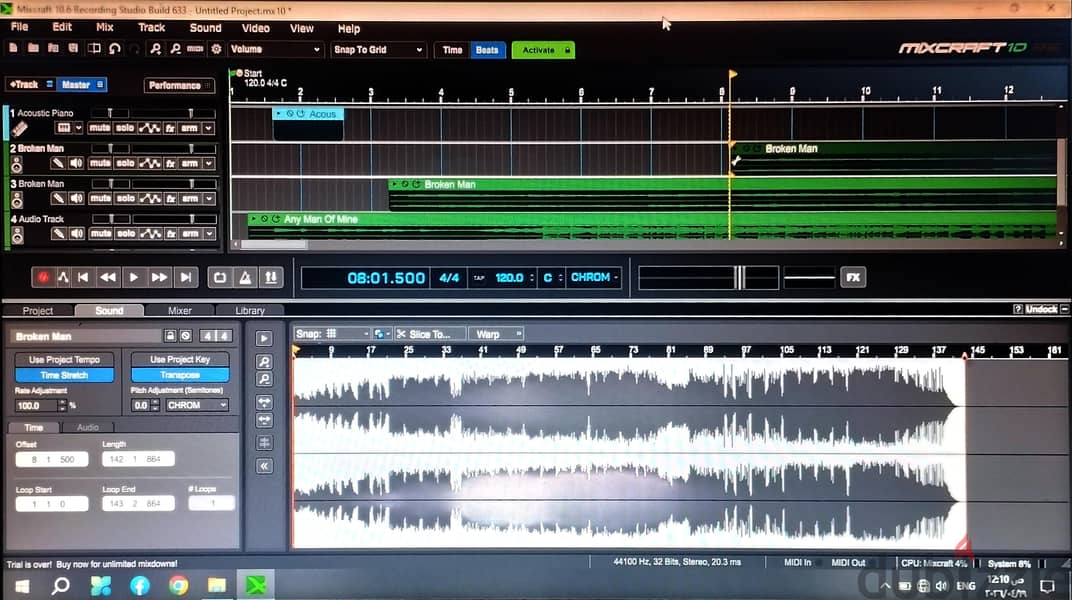Open the Mix menu
1072x600 pixels.
click(105, 27)
